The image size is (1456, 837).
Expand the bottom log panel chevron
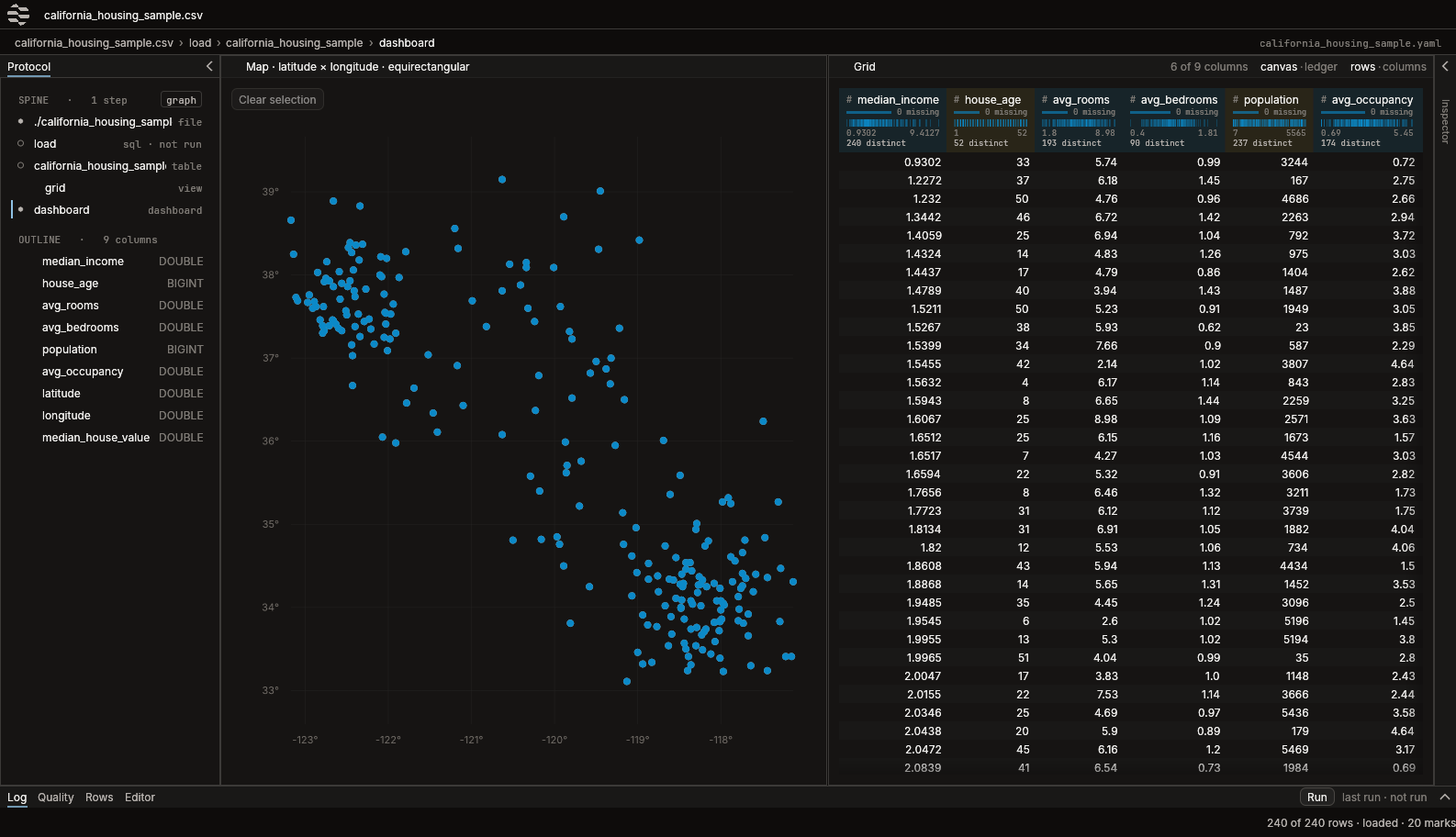point(1445,797)
